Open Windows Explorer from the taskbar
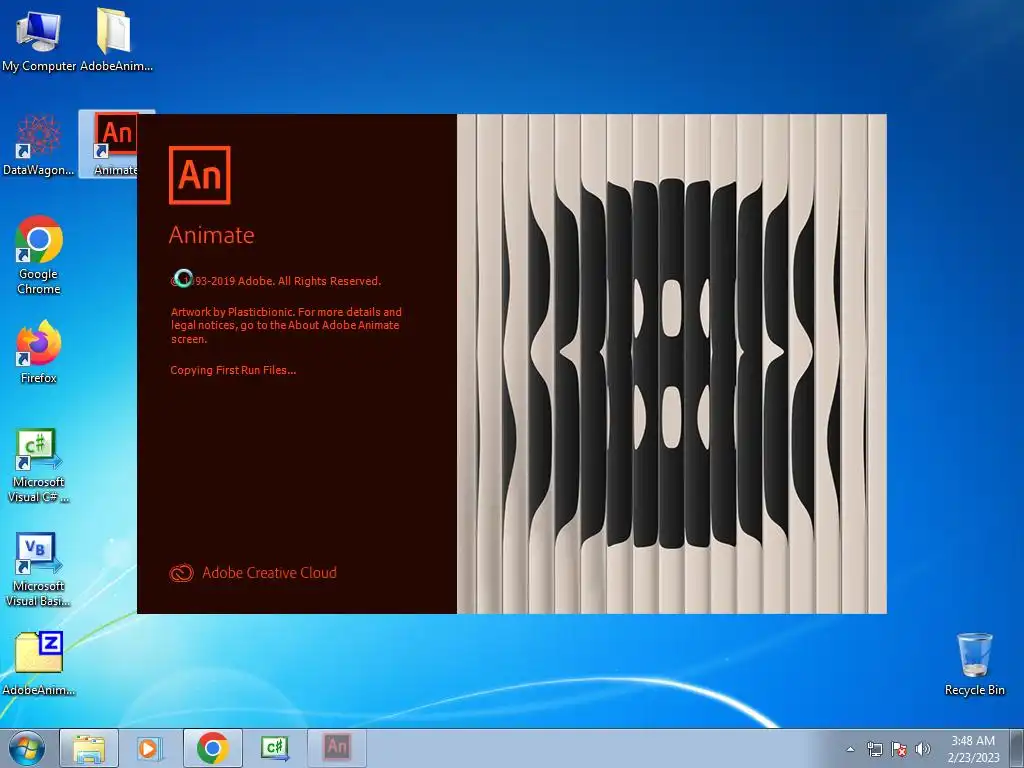This screenshot has width=1024, height=768. pos(89,748)
